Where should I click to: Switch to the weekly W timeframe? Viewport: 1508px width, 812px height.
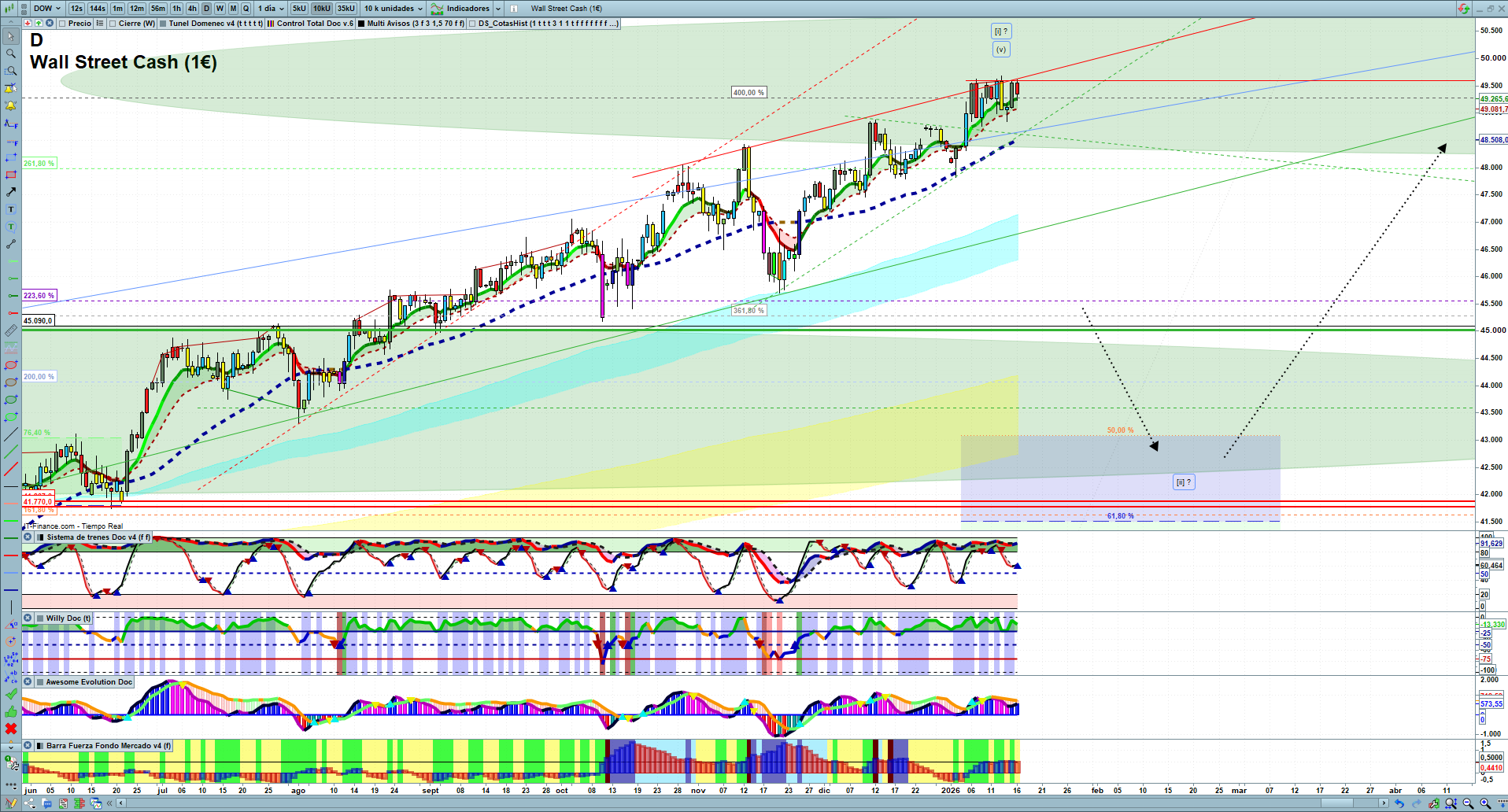coord(220,9)
